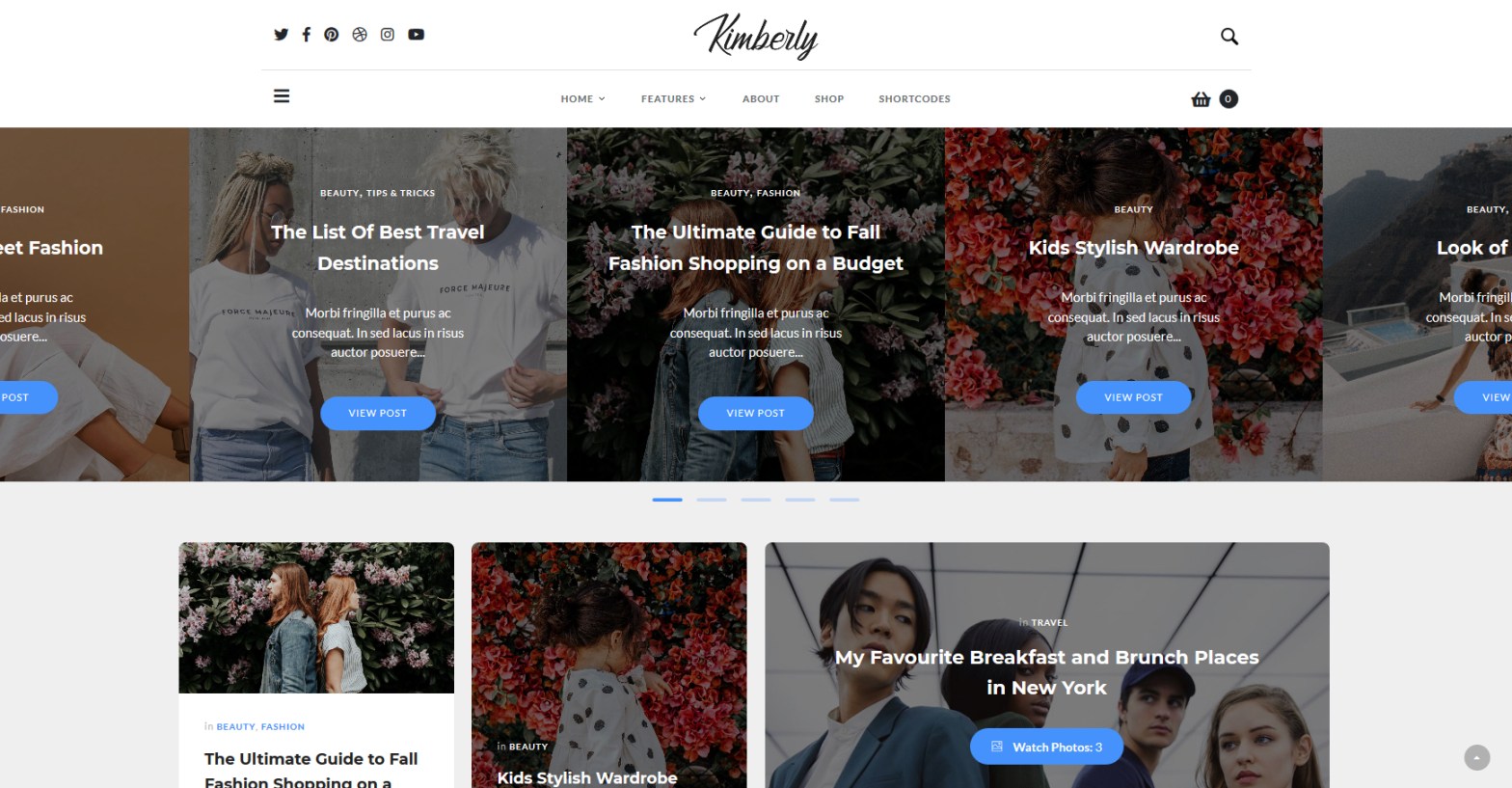Open the Fall Fashion Shopping article thumbnail
This screenshot has height=788, width=1512.
click(316, 617)
